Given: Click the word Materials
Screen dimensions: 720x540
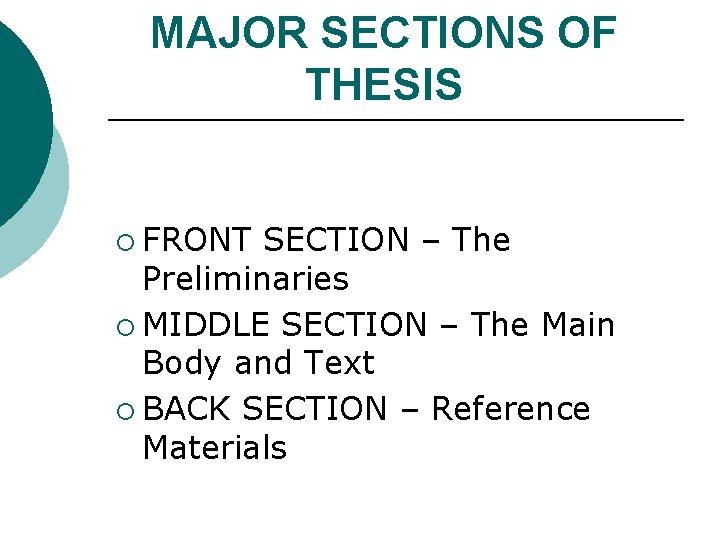Looking at the screenshot, I should 215,447.
